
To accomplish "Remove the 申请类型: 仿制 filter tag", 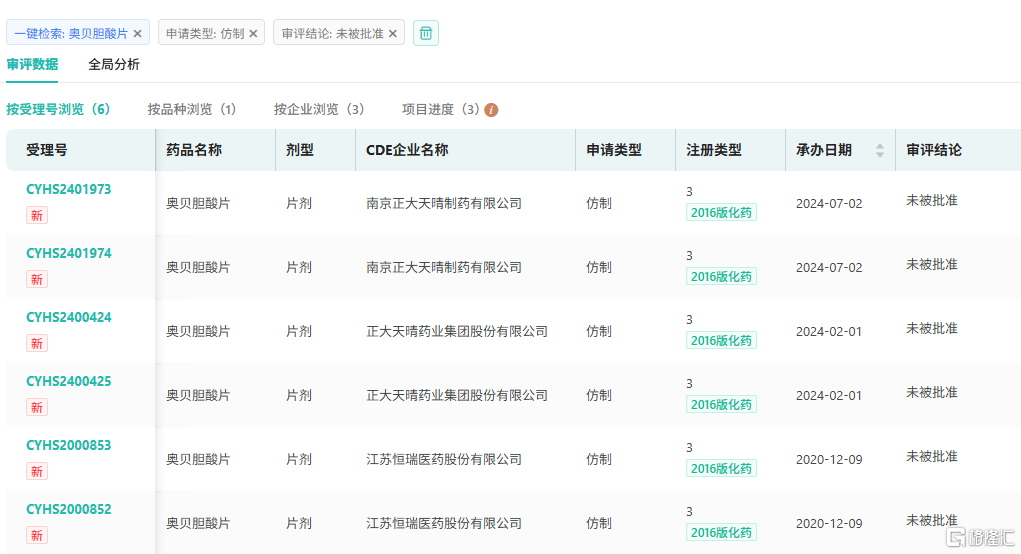I will point(253,33).
